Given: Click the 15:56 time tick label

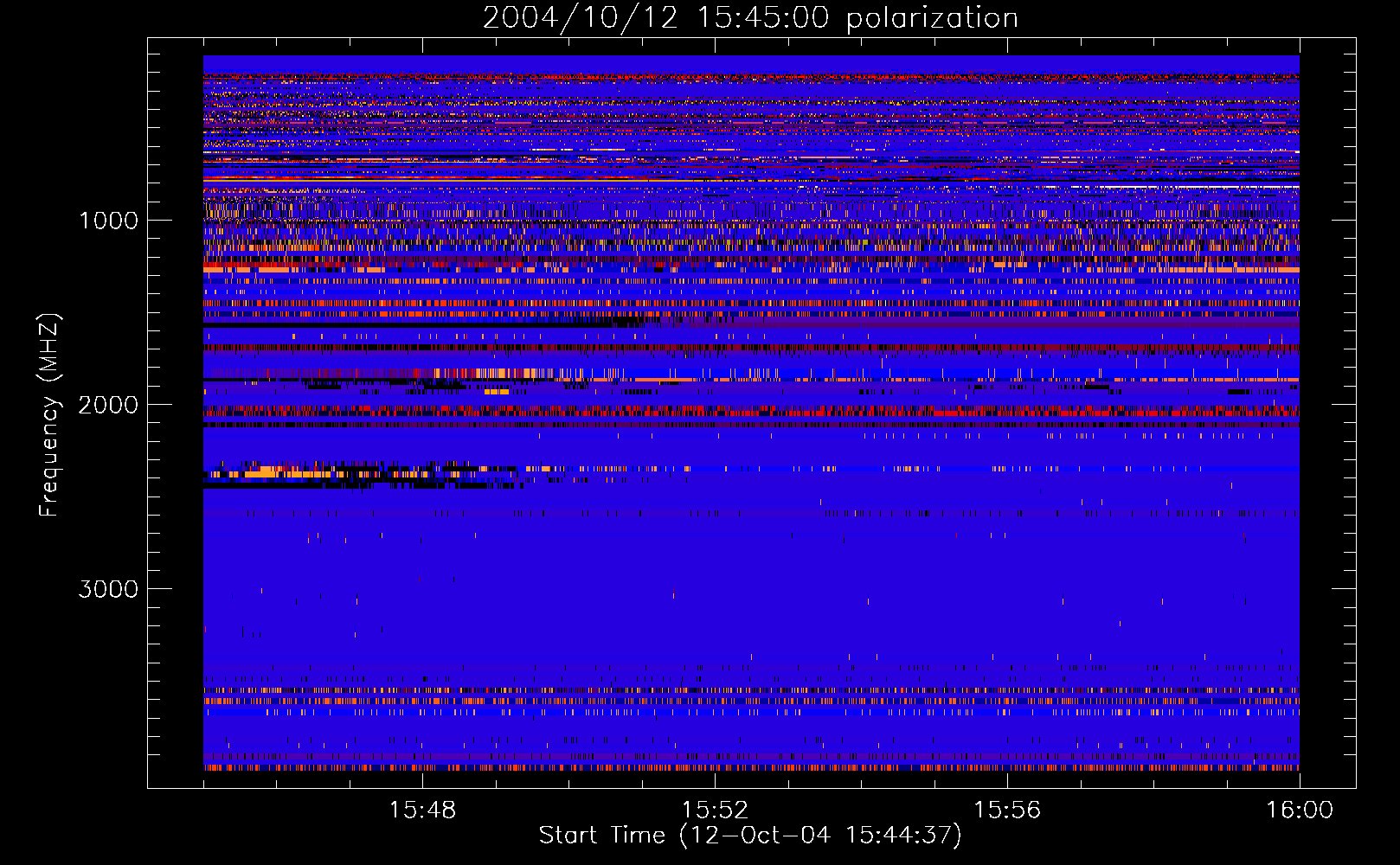Looking at the screenshot, I should coord(1007,811).
